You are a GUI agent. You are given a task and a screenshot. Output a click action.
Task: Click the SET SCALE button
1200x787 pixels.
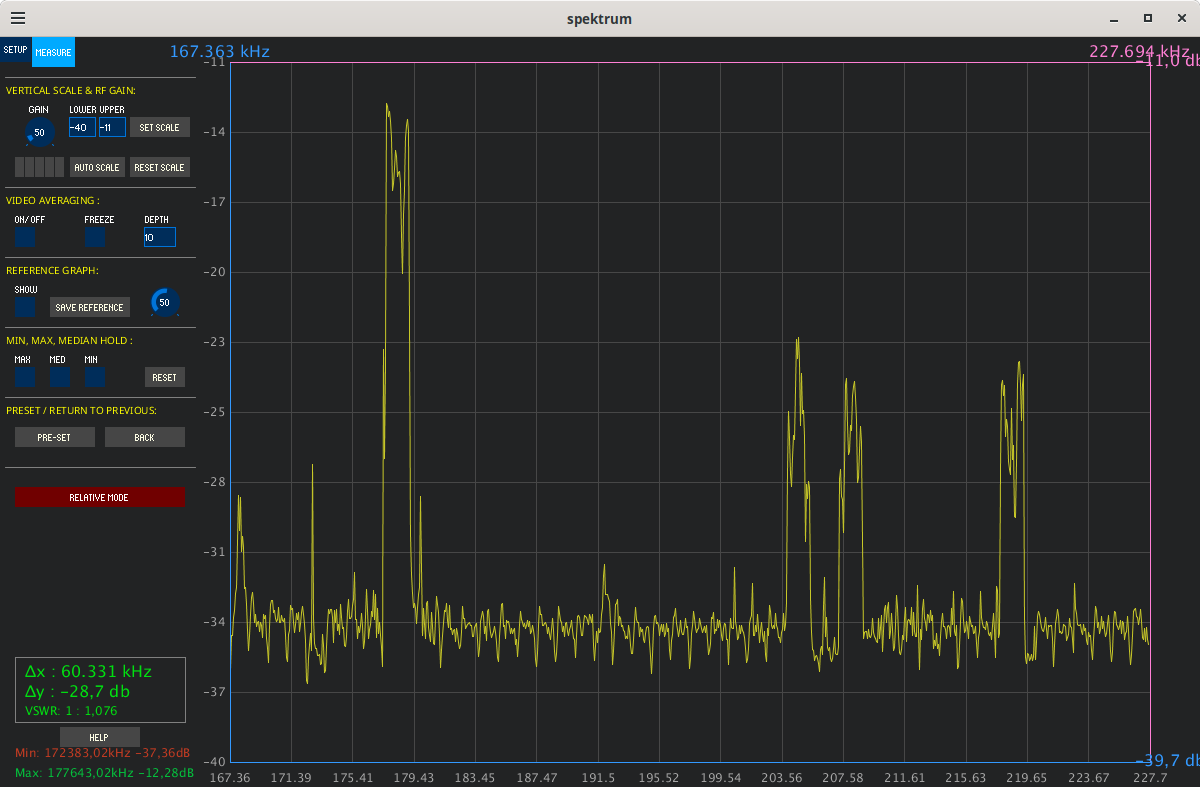(160, 127)
